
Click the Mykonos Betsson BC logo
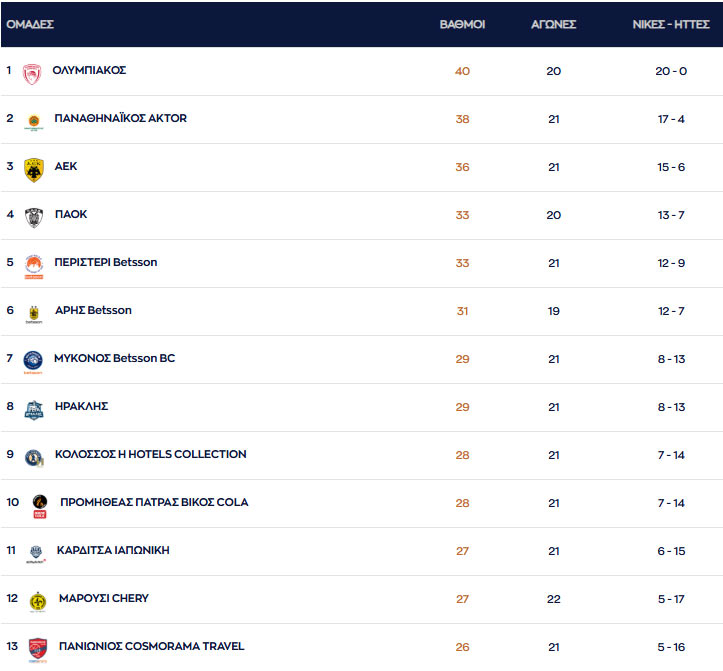(33, 360)
